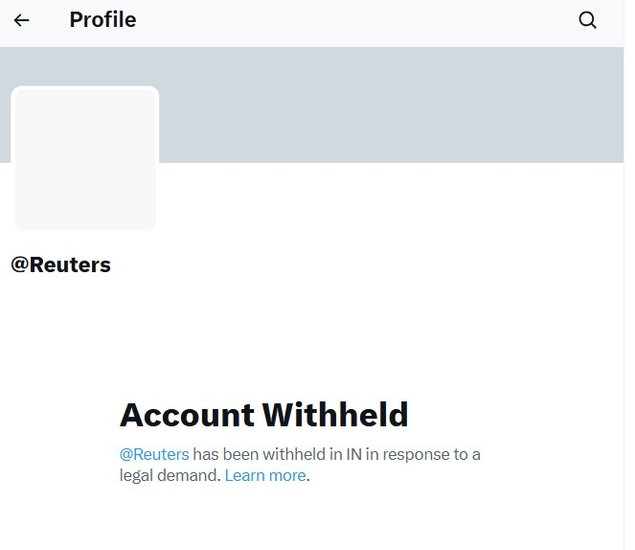The width and height of the screenshot is (635, 550).
Task: Click the "IN" country code in the notice
Action: pyautogui.click(x=354, y=454)
